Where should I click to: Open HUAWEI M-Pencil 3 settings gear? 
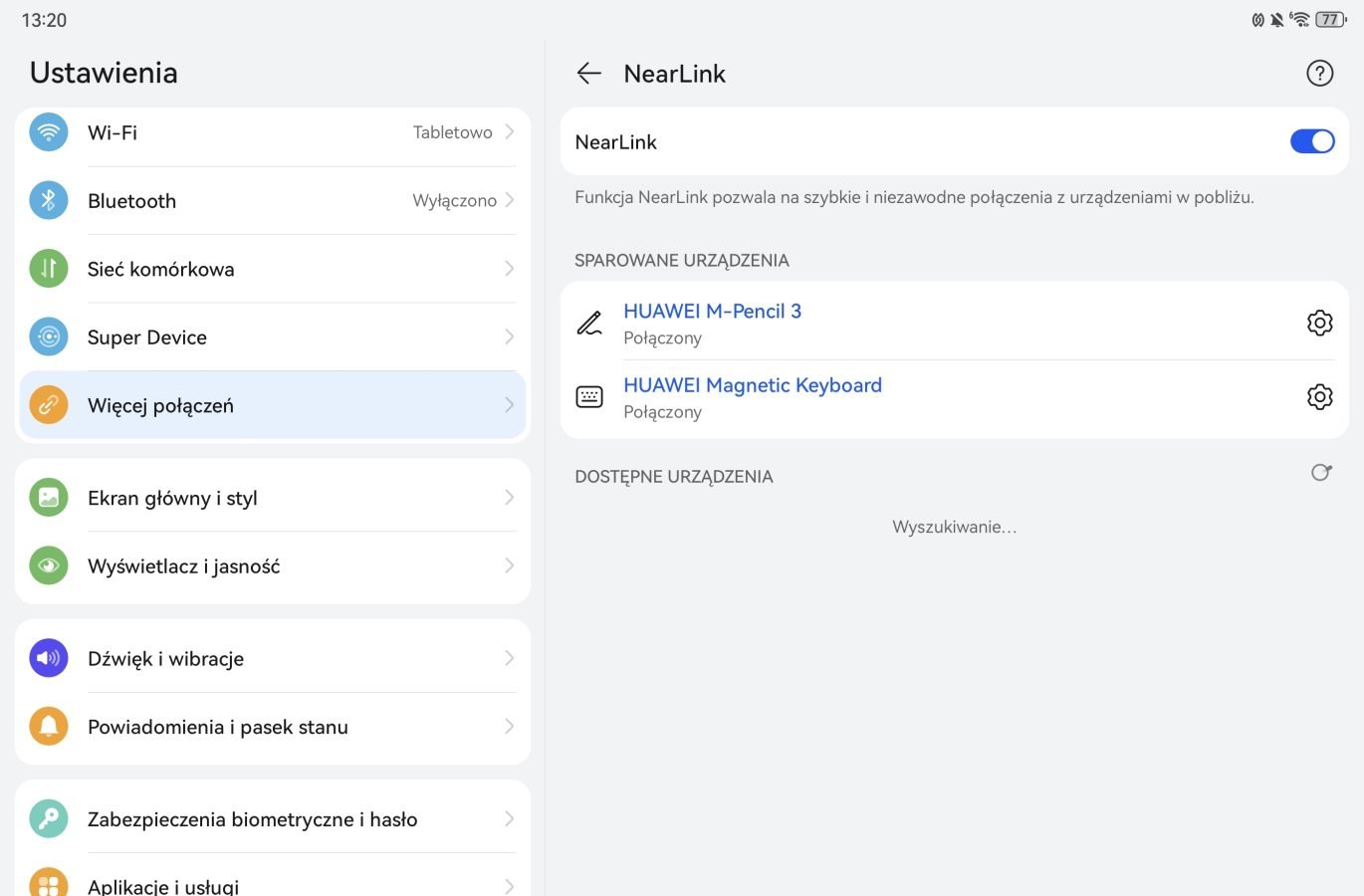coord(1319,323)
